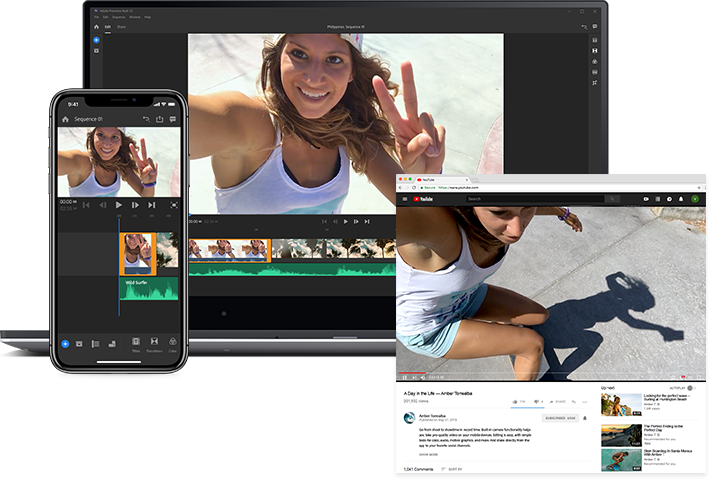
Task: Click the SUBSCRIBED button
Action: [560, 418]
